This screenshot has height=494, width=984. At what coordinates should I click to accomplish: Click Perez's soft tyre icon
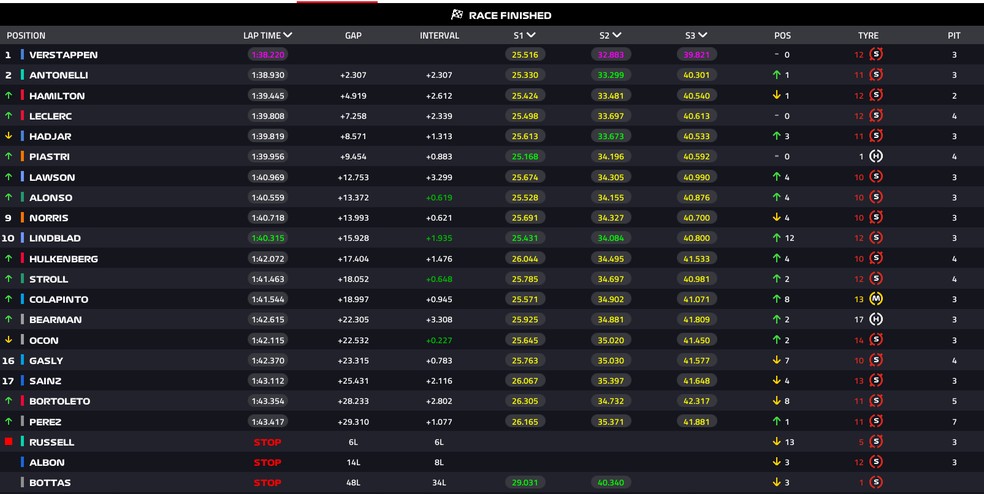[x=876, y=421]
